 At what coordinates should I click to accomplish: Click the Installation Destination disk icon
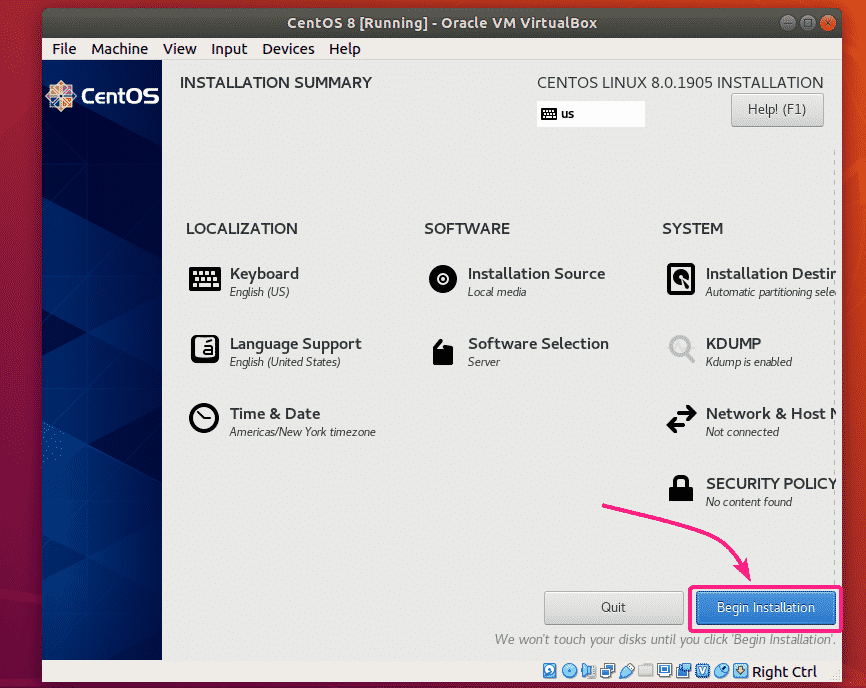681,280
